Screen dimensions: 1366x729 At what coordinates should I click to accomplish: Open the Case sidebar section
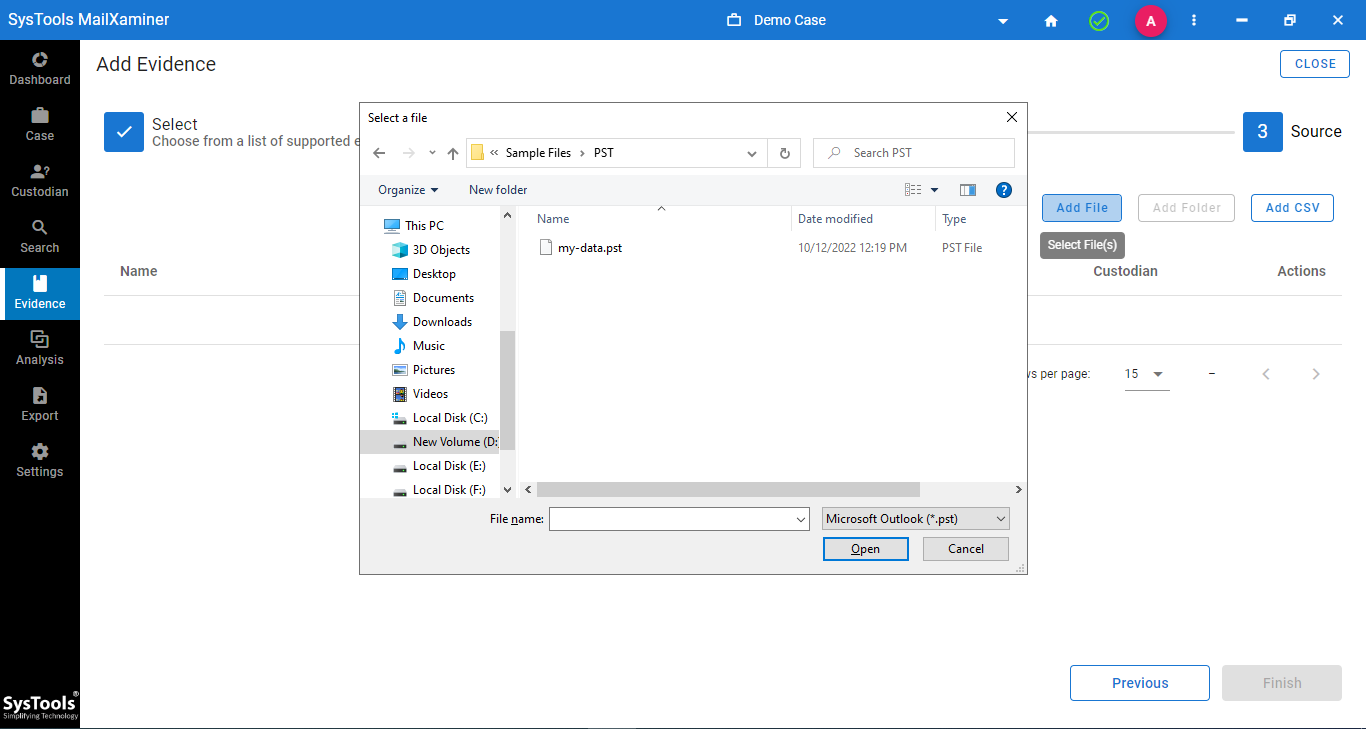point(40,124)
